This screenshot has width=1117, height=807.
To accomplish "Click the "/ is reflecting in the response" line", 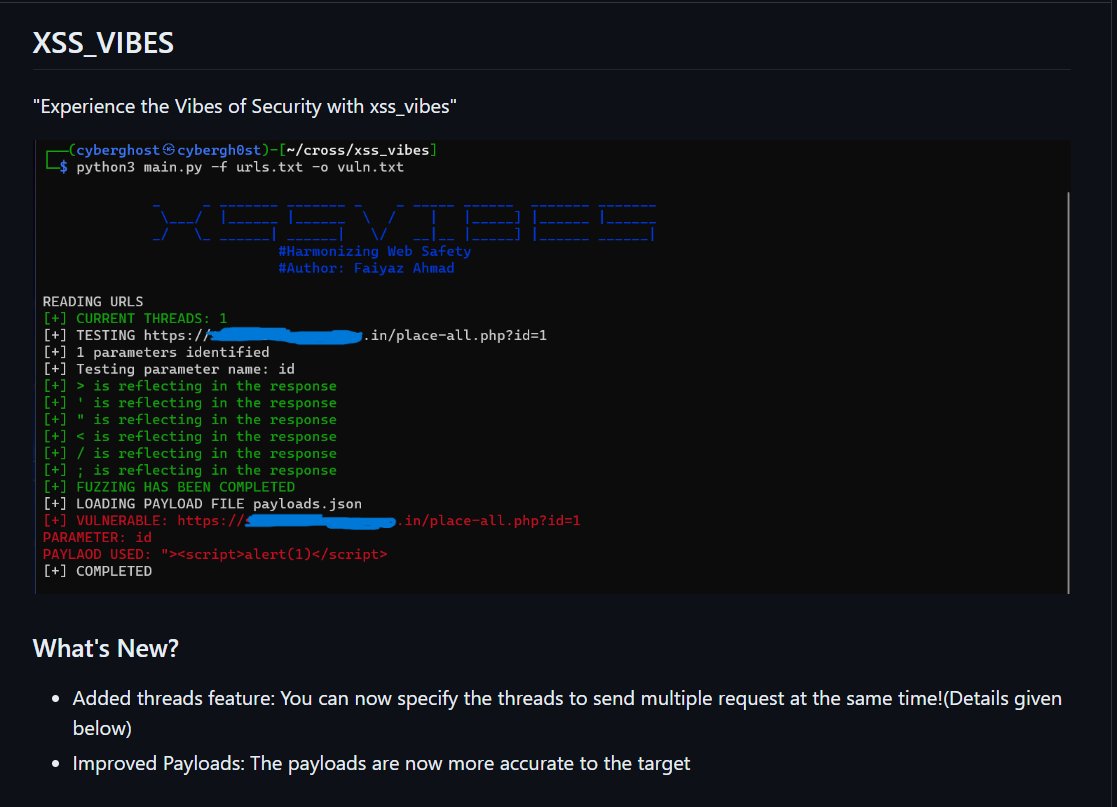I will pyautogui.click(x=189, y=454).
